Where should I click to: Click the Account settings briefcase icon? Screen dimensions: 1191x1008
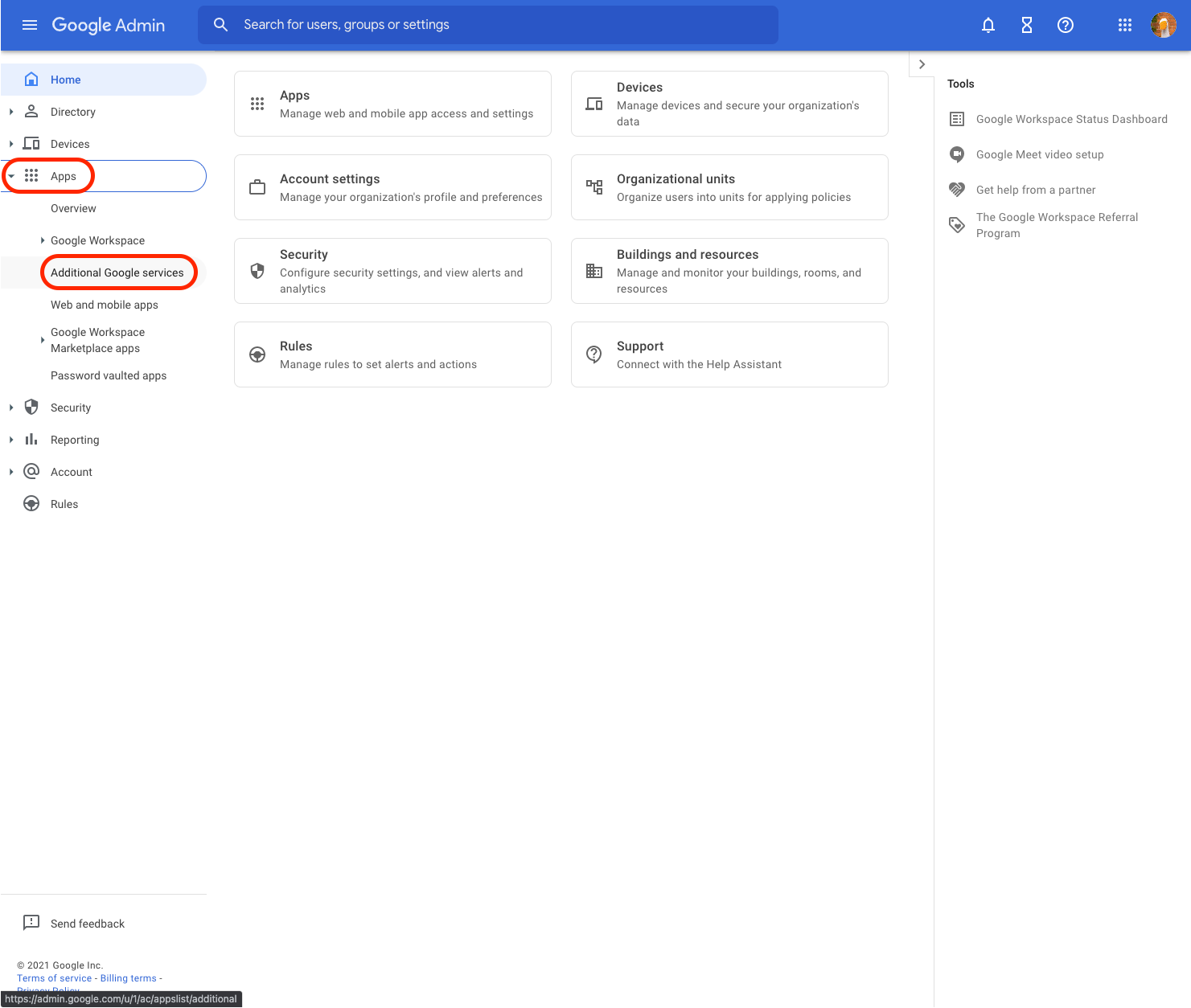(x=257, y=187)
